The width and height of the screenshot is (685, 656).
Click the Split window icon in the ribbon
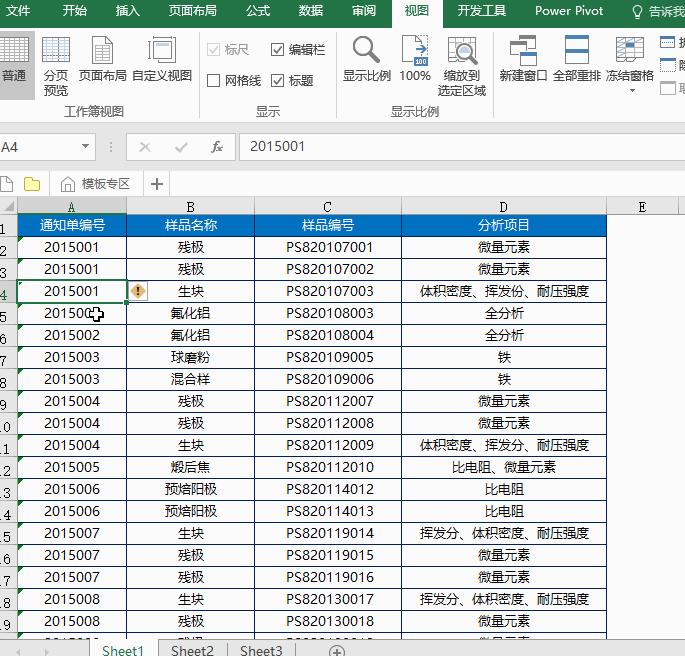(668, 42)
